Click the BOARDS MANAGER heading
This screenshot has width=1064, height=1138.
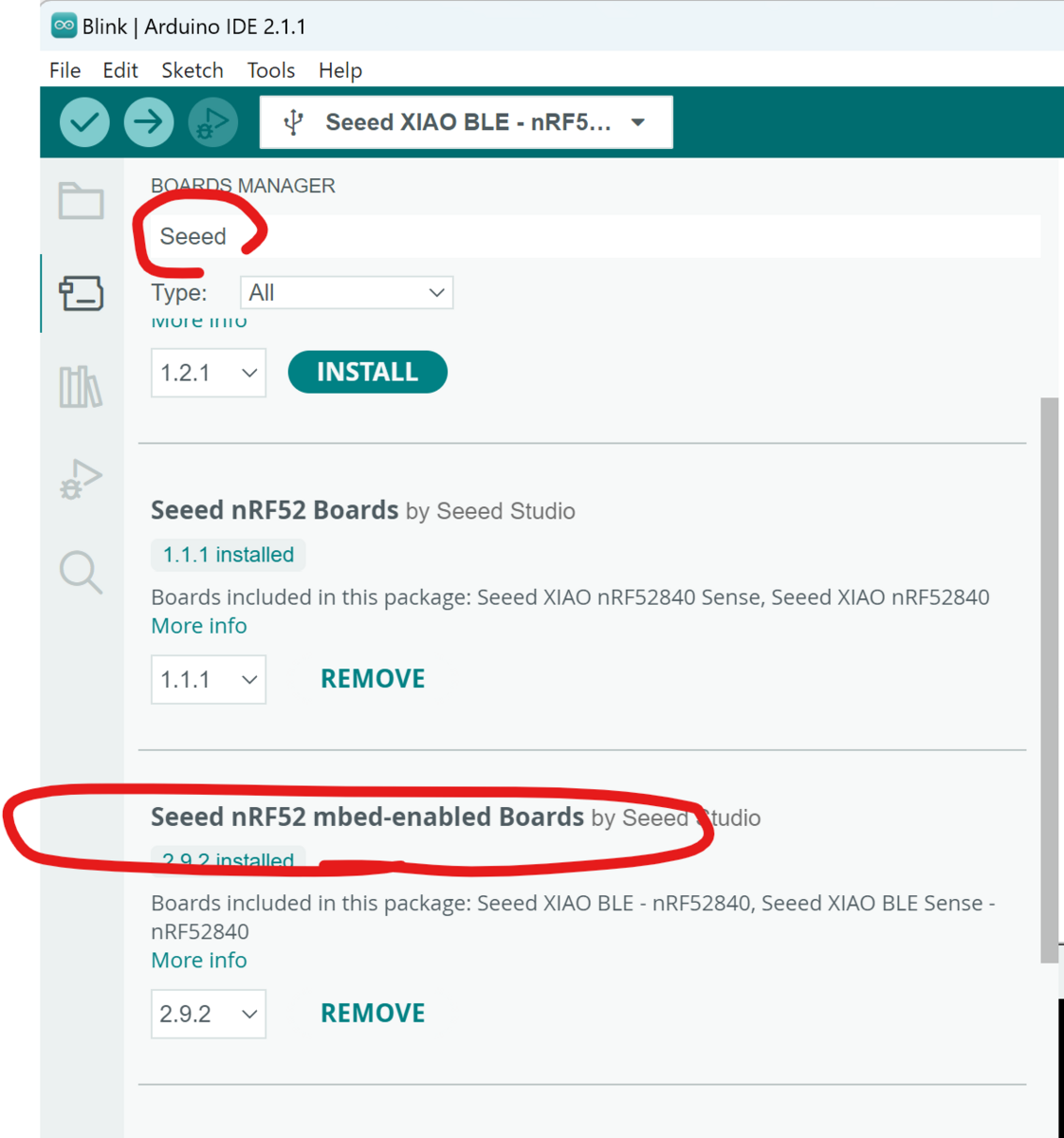(x=243, y=186)
